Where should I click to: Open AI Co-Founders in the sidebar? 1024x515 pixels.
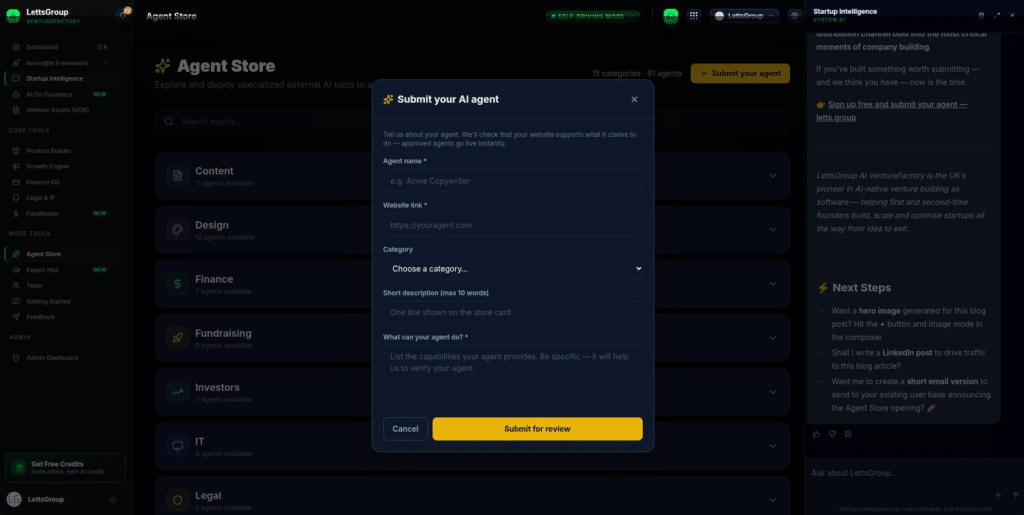point(61,94)
